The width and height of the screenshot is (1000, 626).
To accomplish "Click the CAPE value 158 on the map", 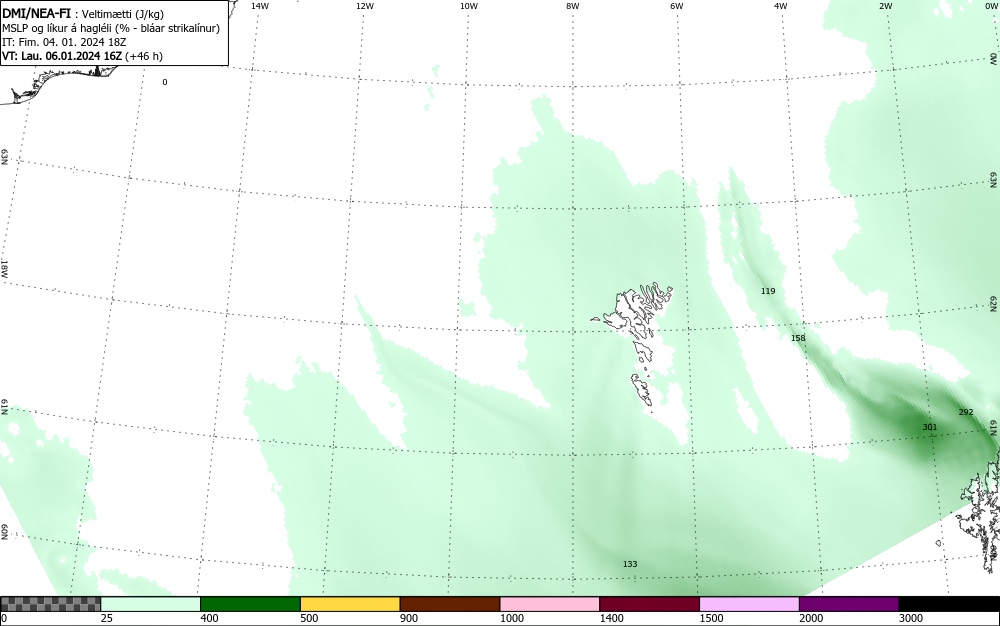I will tap(798, 338).
